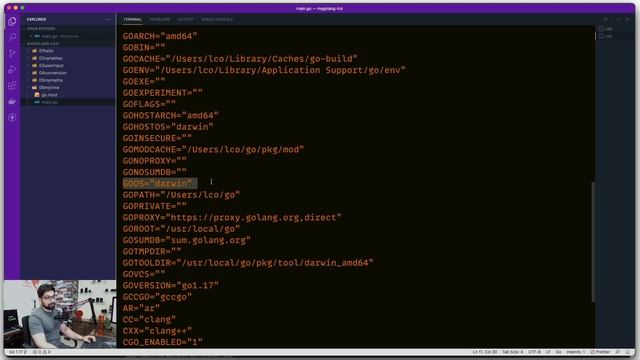Image resolution: width=640 pixels, height=360 pixels.
Task: Open the Run and Debug view
Action: tap(12, 69)
